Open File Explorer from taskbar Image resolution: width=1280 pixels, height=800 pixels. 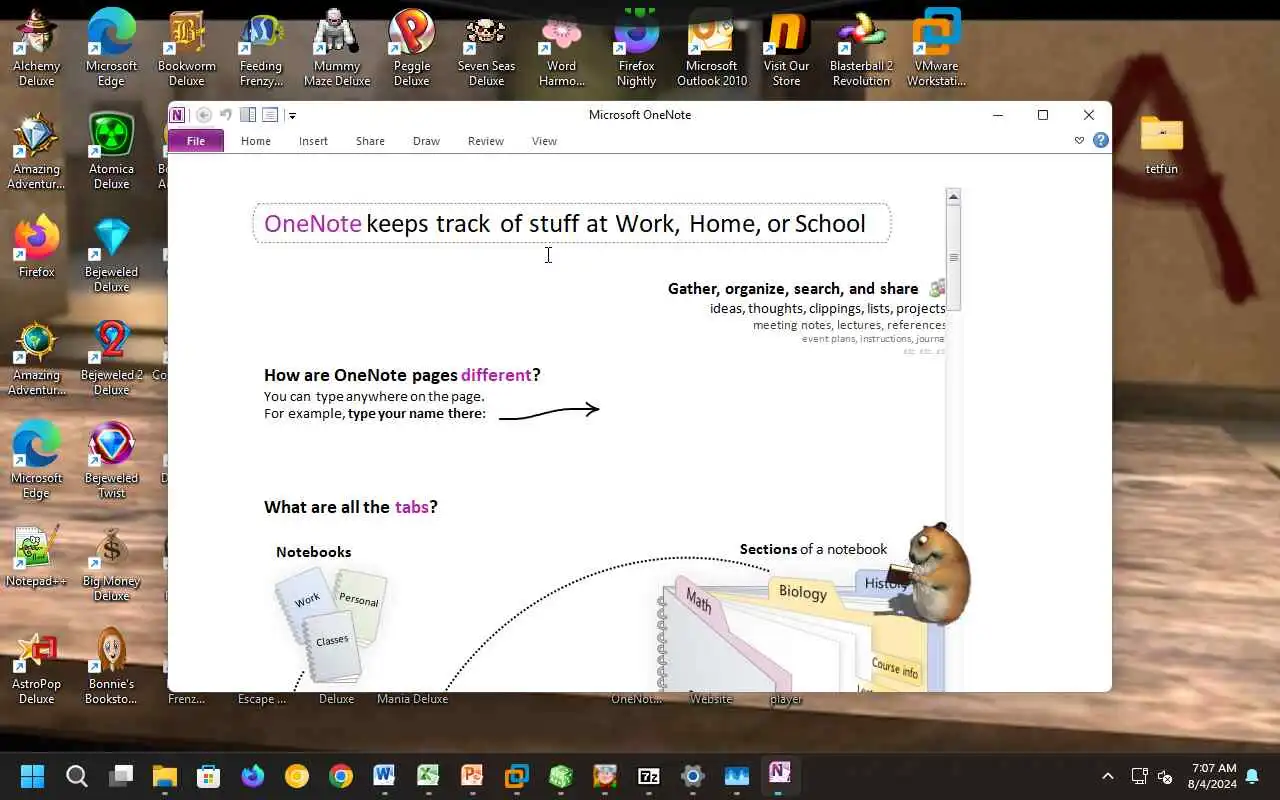pyautogui.click(x=164, y=776)
